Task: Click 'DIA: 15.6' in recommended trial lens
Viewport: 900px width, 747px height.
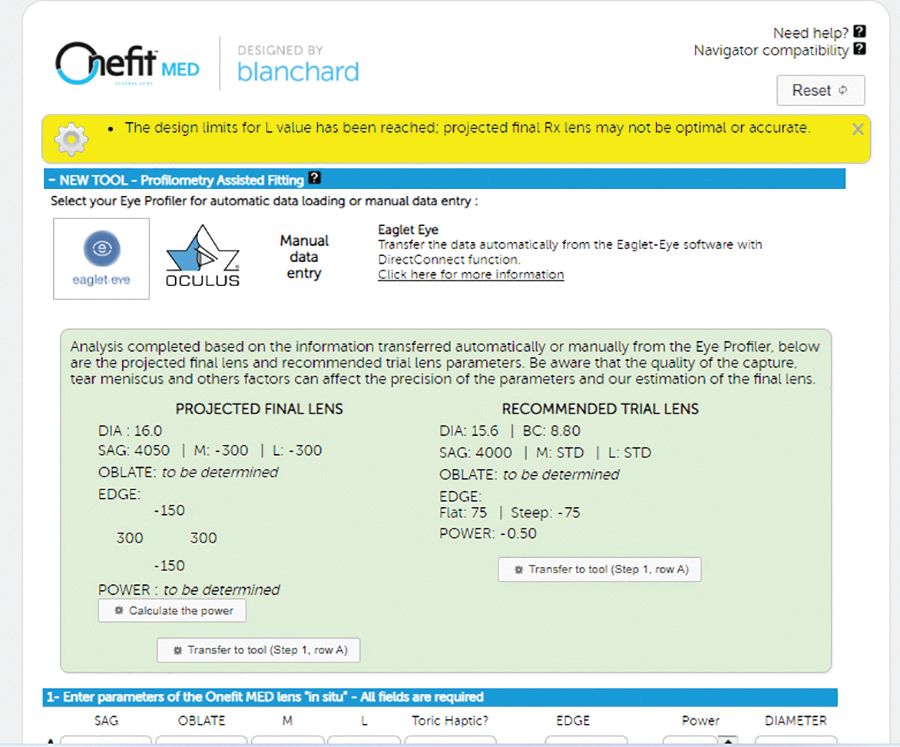Action: pyautogui.click(x=469, y=431)
